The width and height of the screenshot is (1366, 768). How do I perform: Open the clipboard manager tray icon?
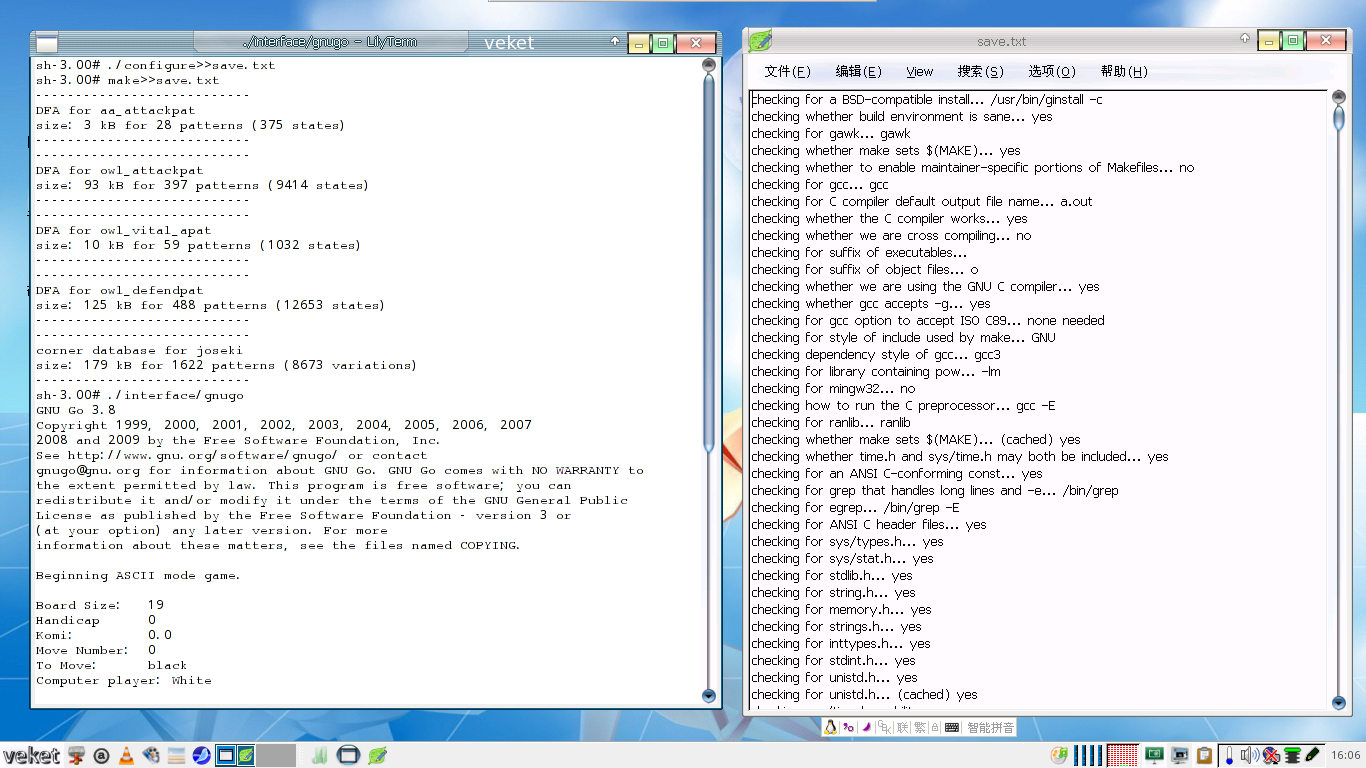tap(1204, 755)
